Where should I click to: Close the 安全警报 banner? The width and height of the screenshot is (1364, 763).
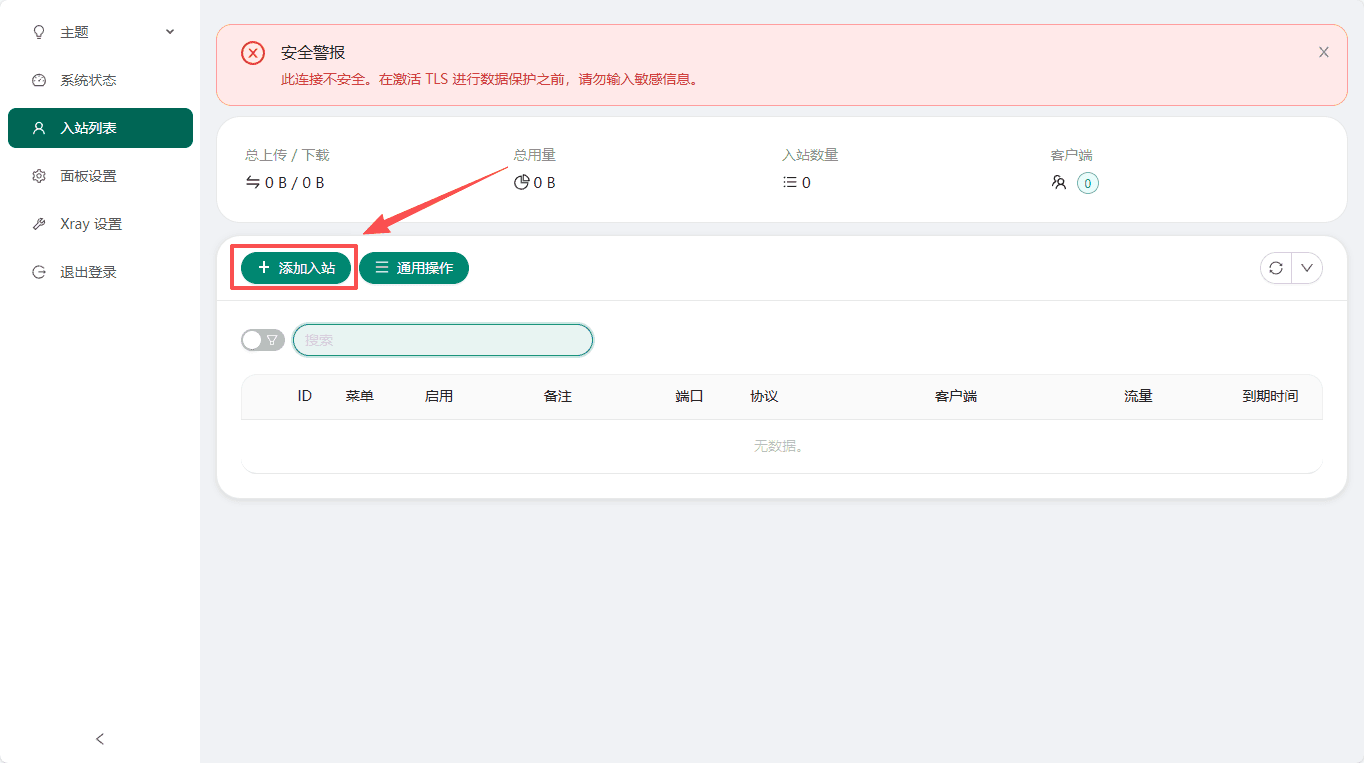click(1323, 52)
